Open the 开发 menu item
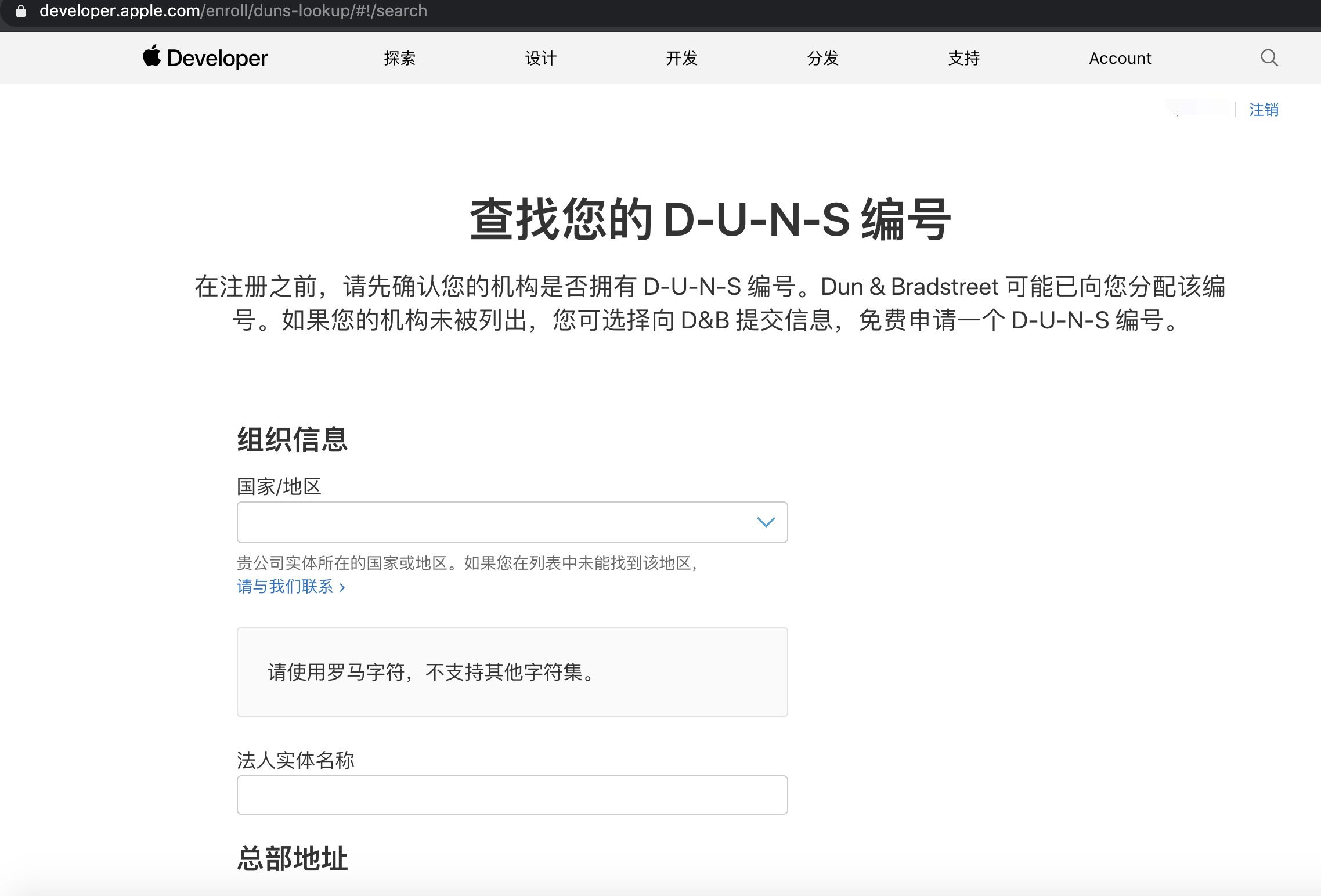 [681, 58]
